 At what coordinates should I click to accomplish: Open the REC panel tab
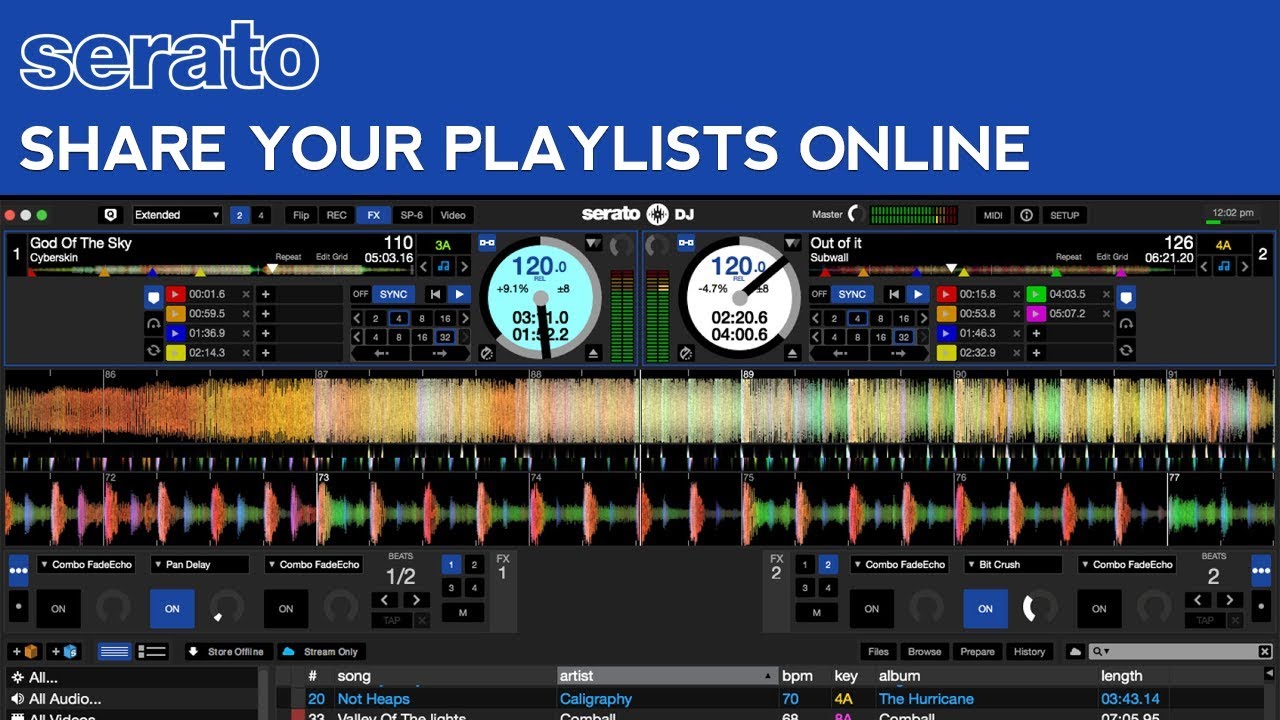pos(337,215)
